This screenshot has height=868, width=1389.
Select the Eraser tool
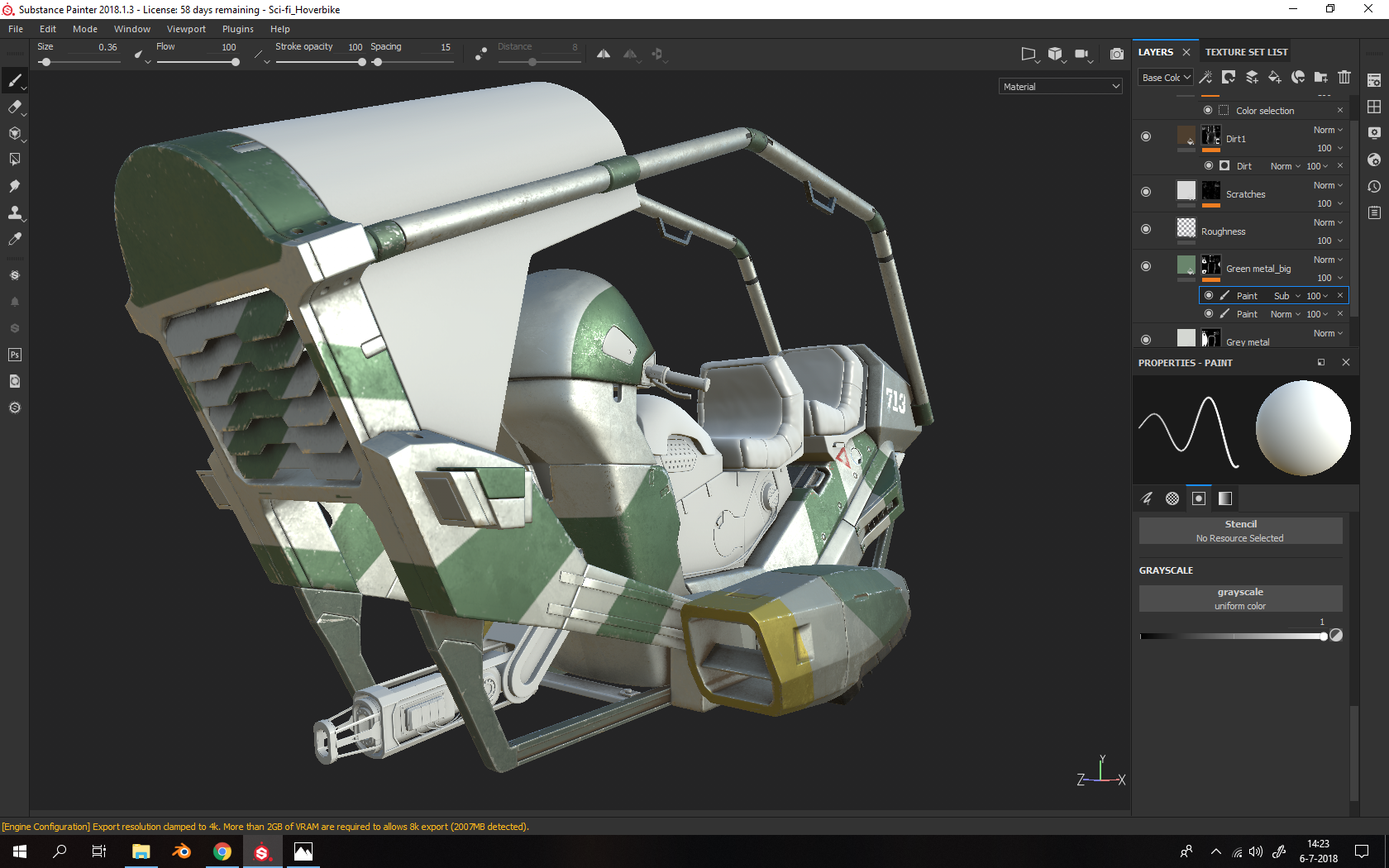coord(14,107)
